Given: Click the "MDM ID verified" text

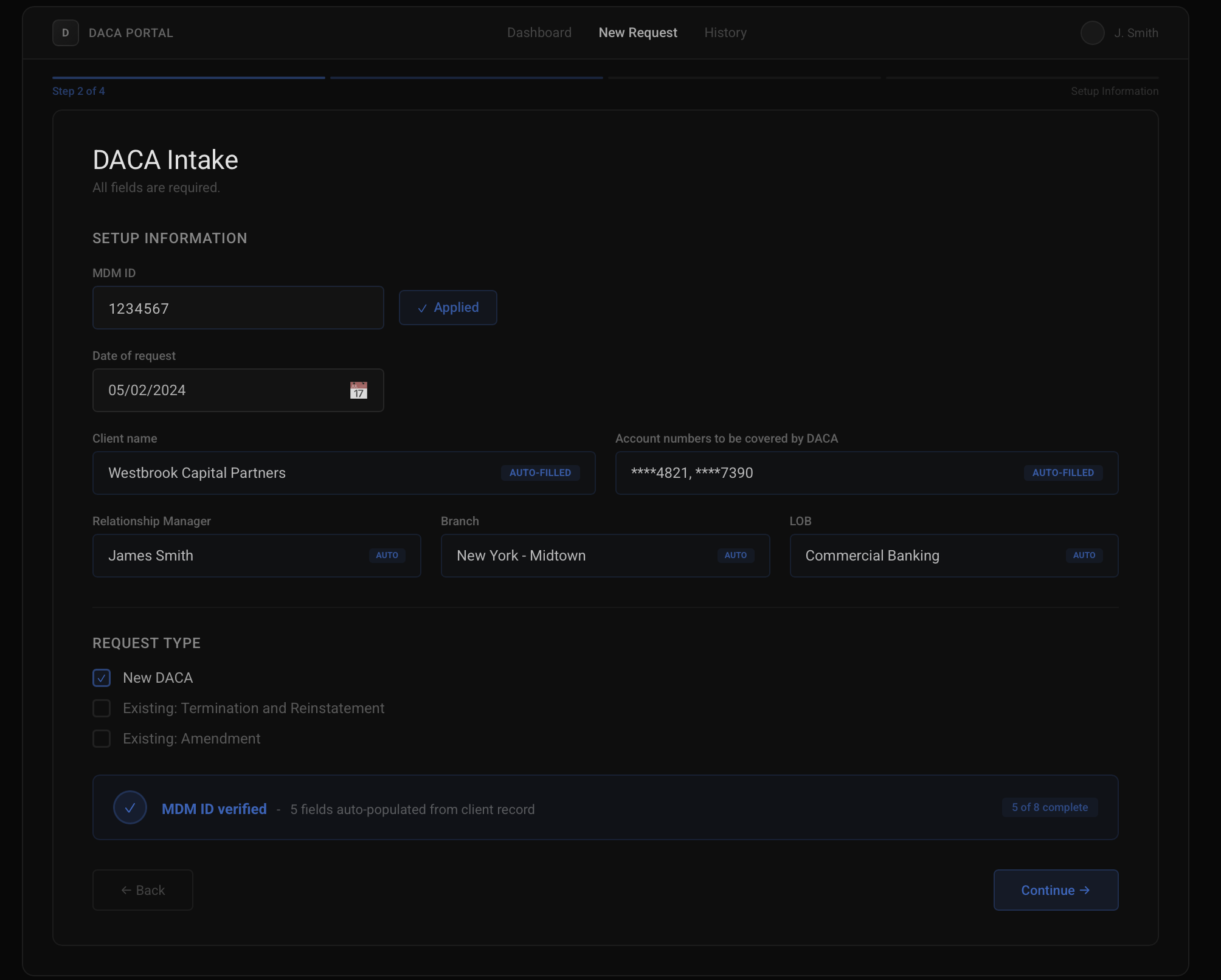Looking at the screenshot, I should 214,809.
